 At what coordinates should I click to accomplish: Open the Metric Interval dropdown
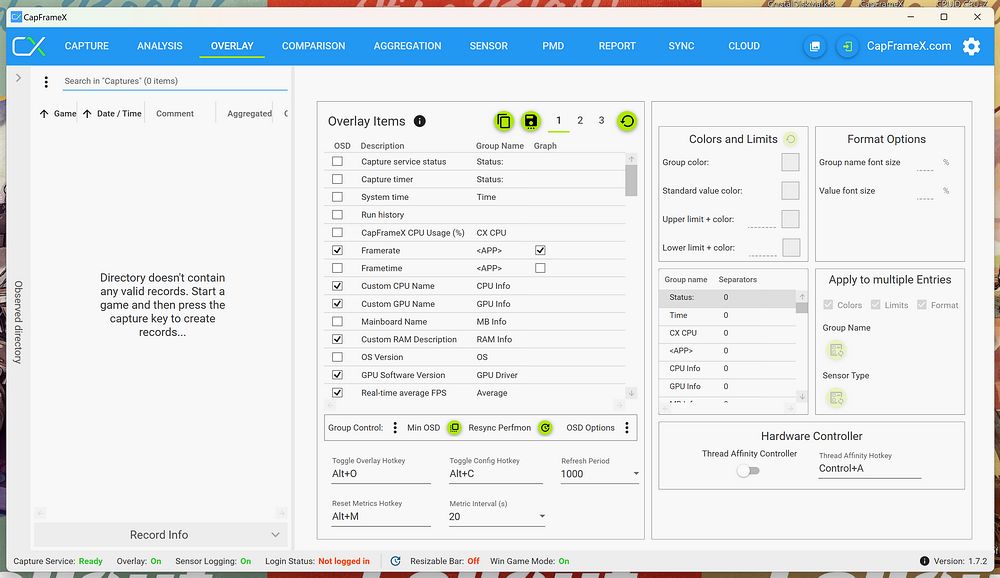pyautogui.click(x=497, y=516)
